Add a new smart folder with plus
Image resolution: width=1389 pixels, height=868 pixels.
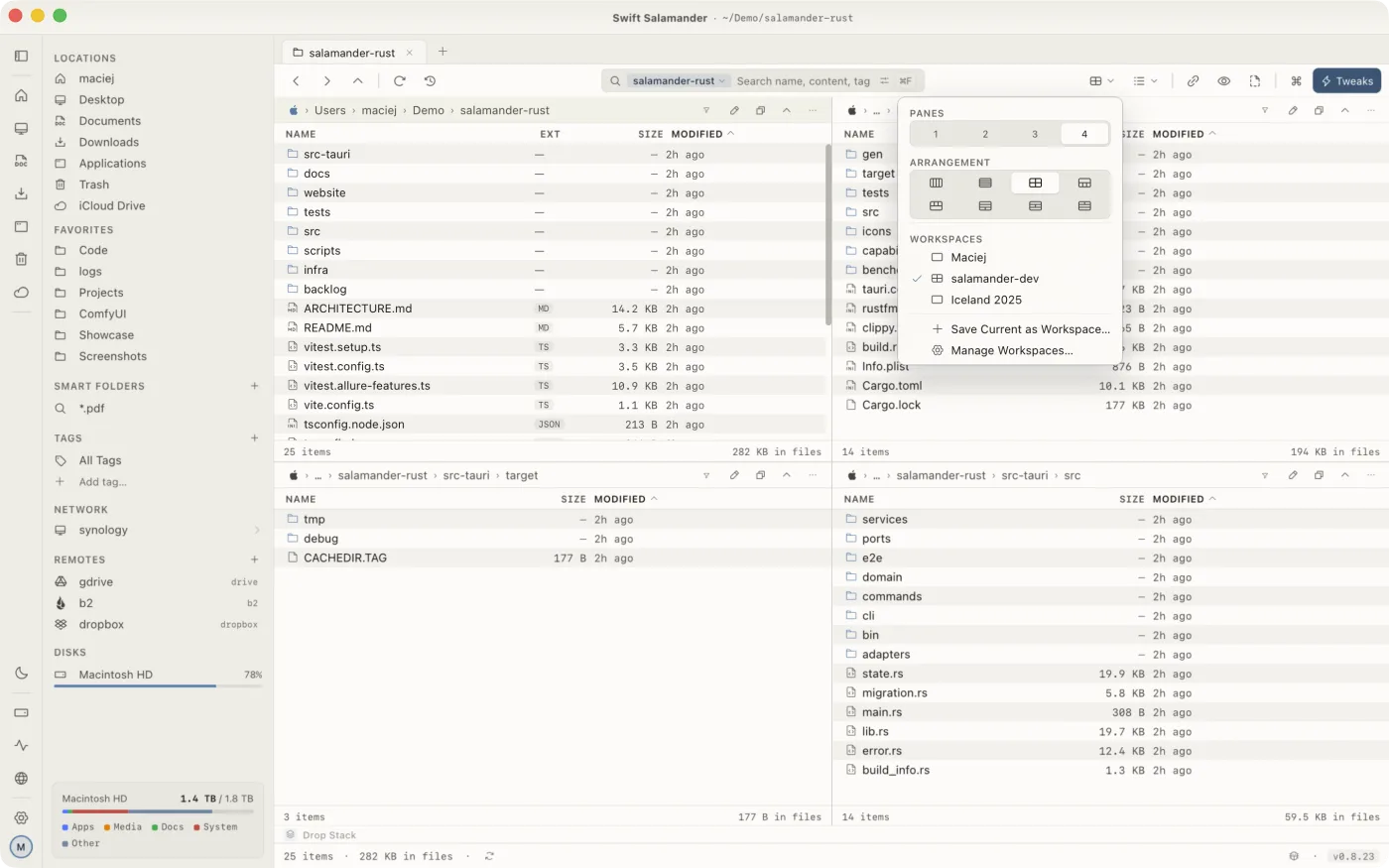(255, 386)
